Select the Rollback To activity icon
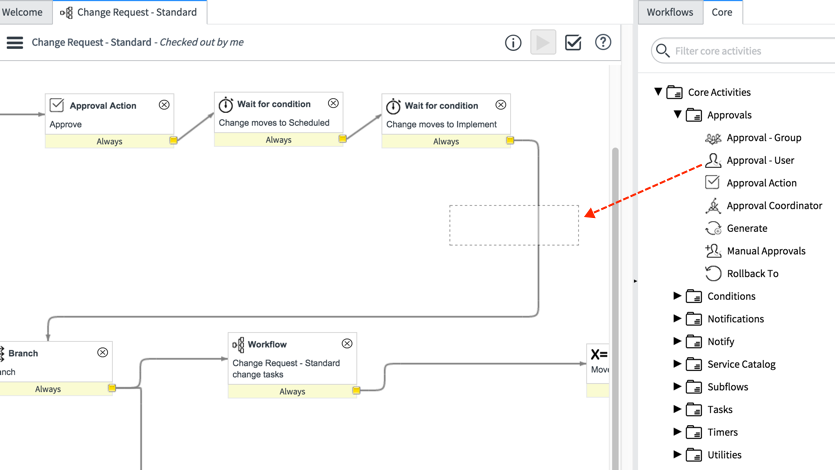 coord(713,273)
